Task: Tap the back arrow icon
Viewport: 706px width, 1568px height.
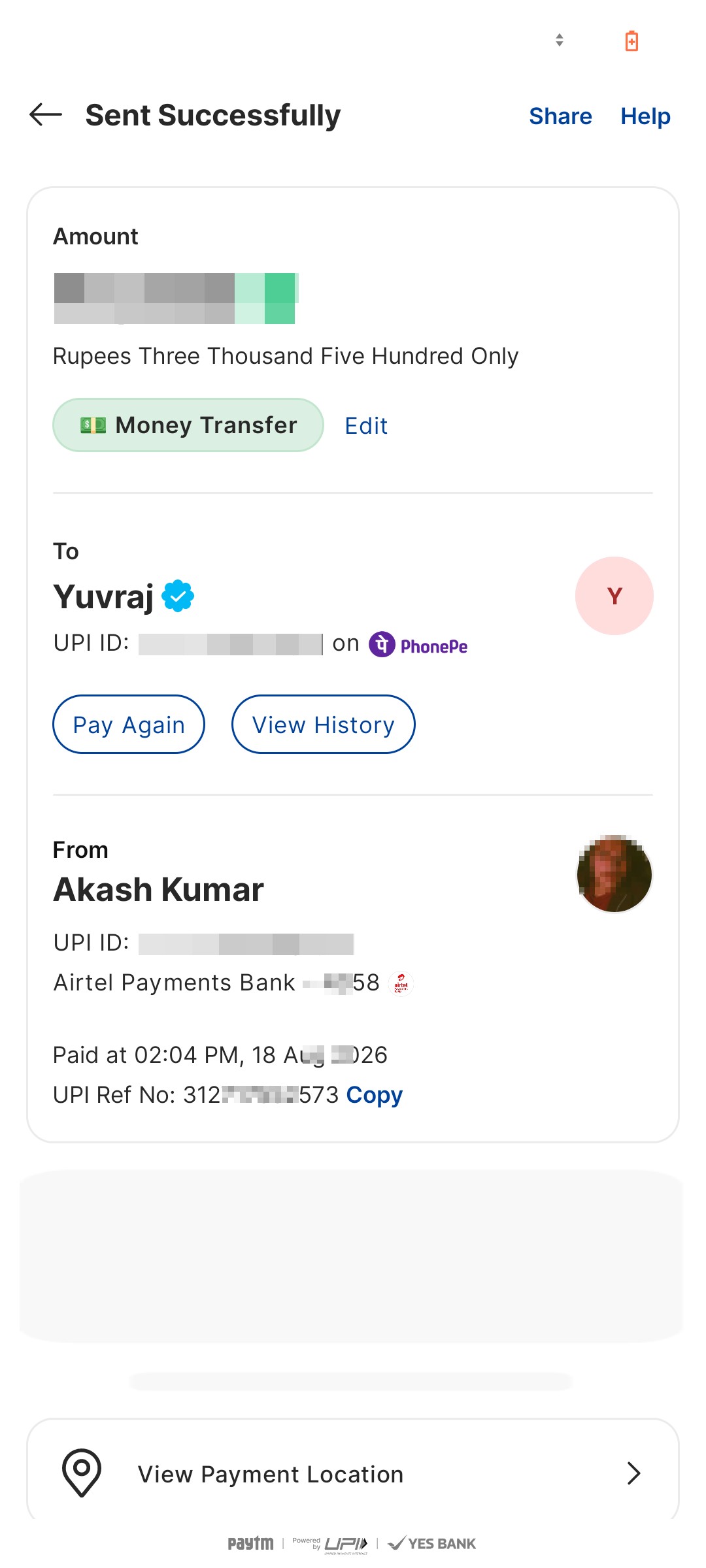Action: (46, 115)
